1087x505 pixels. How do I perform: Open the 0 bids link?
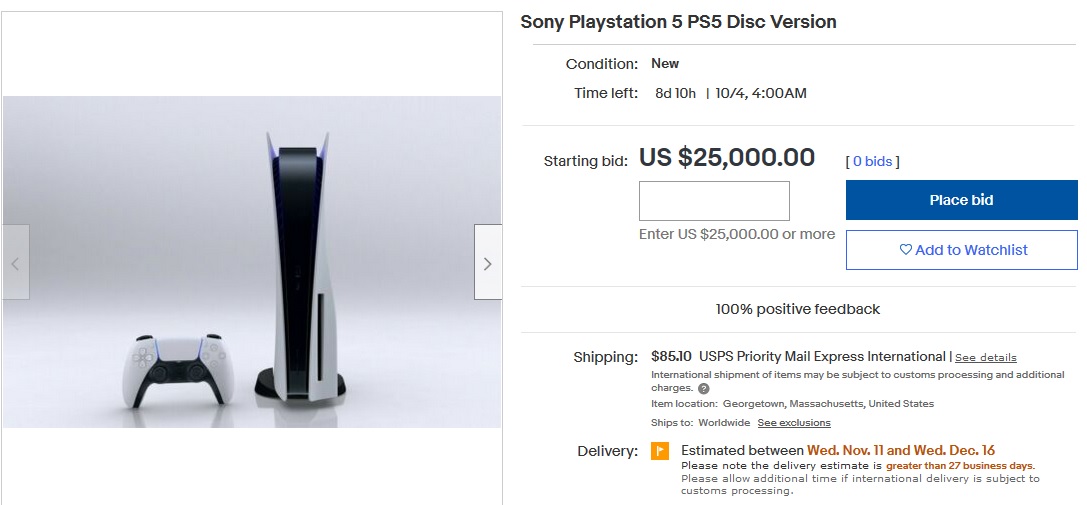(x=872, y=161)
